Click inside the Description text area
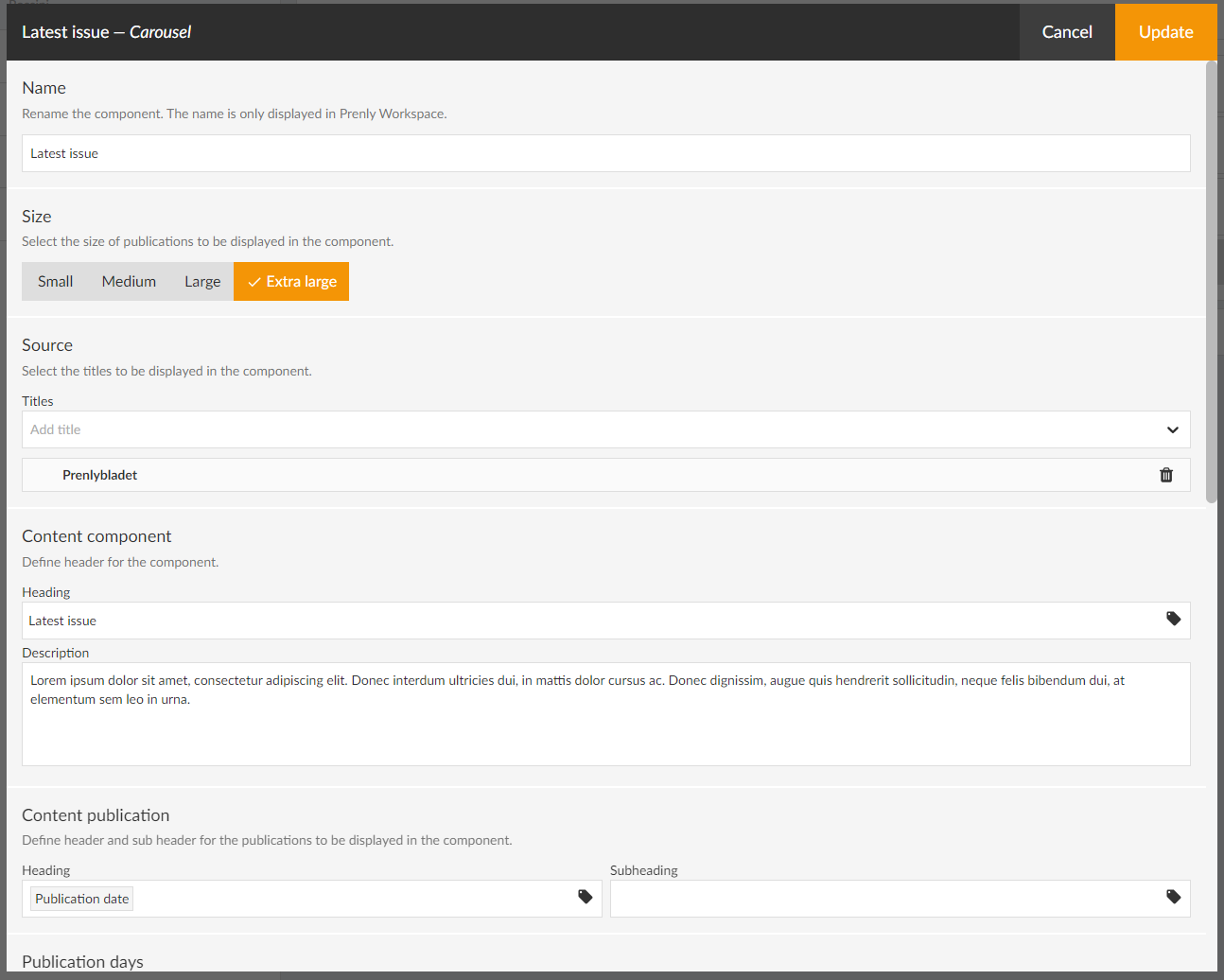Image resolution: width=1224 pixels, height=980 pixels. pyautogui.click(x=605, y=728)
